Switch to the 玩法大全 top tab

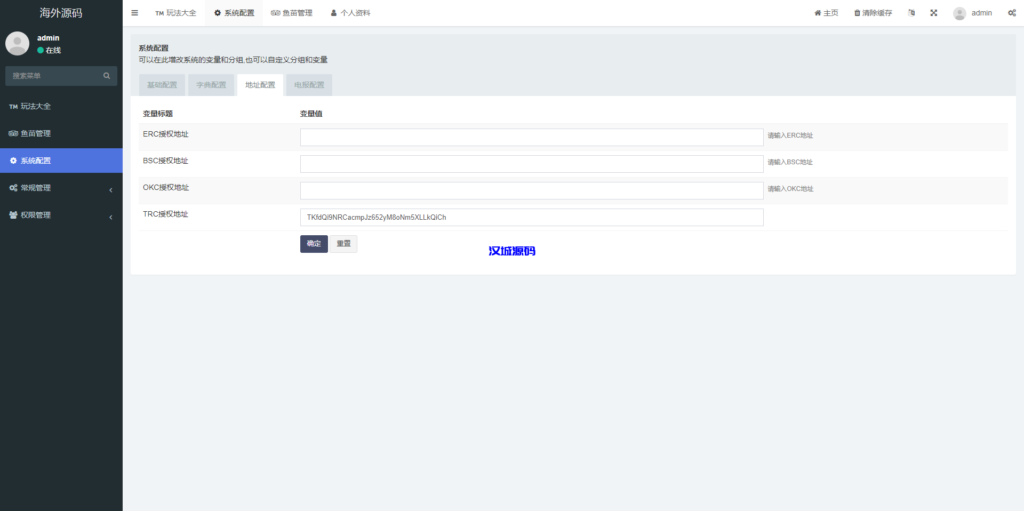(176, 12)
